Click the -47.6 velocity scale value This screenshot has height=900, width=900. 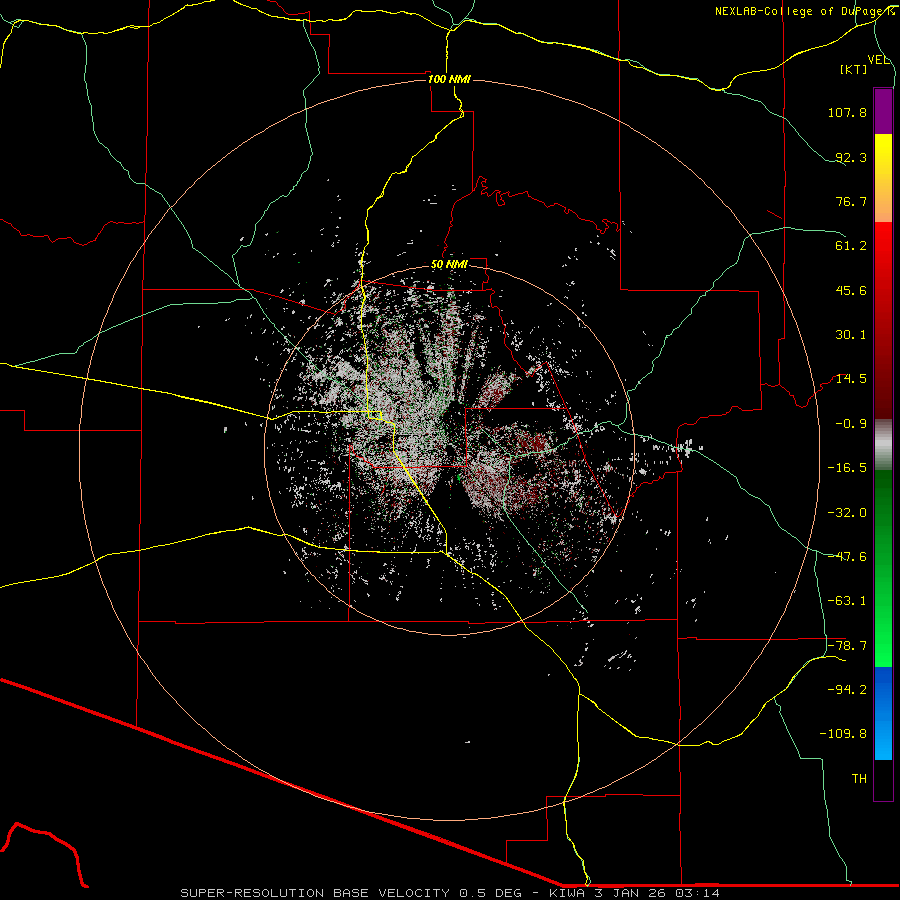[847, 557]
